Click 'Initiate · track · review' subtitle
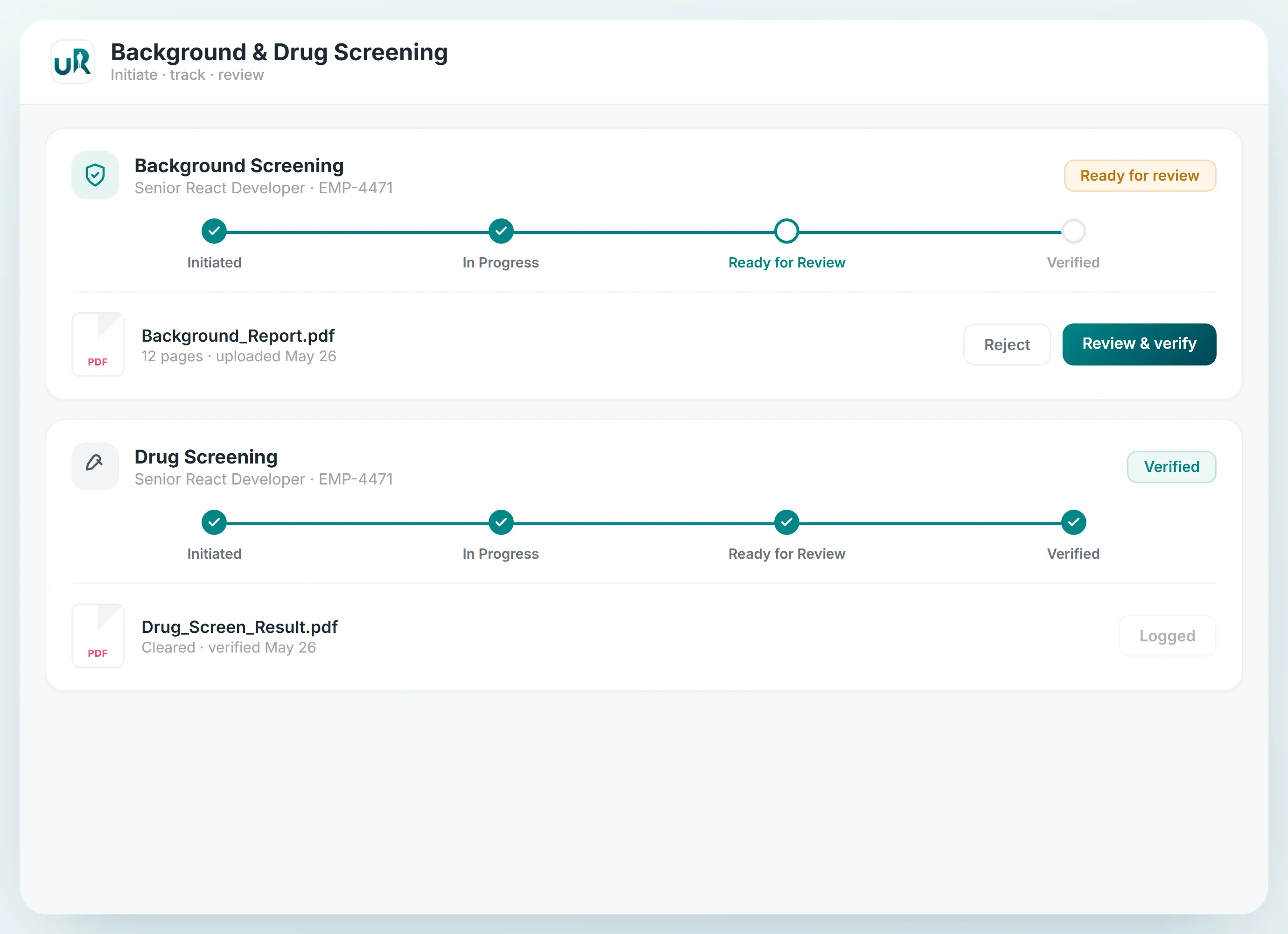 click(x=188, y=75)
